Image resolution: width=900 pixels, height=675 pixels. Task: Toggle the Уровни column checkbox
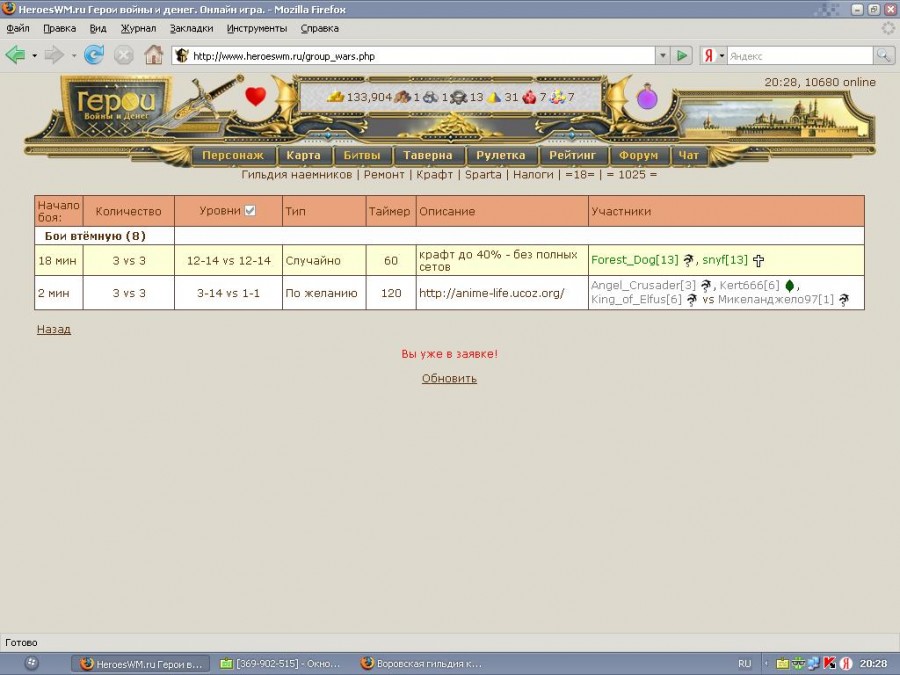250,211
